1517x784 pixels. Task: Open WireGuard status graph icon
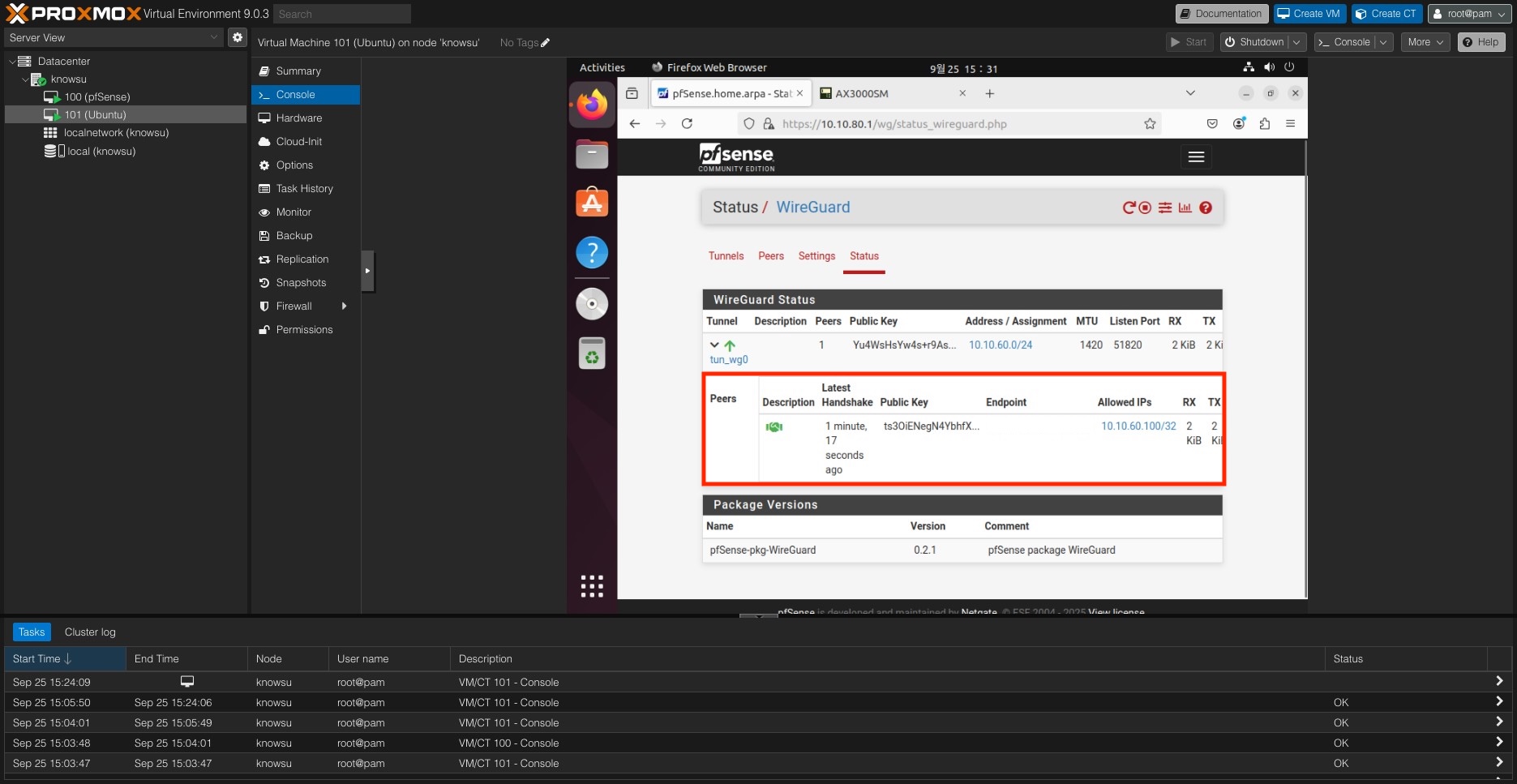pyautogui.click(x=1185, y=208)
